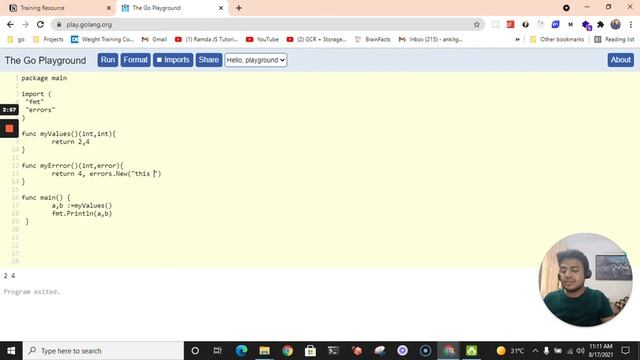Launch Microsoft Edge from taskbar

tap(241, 351)
